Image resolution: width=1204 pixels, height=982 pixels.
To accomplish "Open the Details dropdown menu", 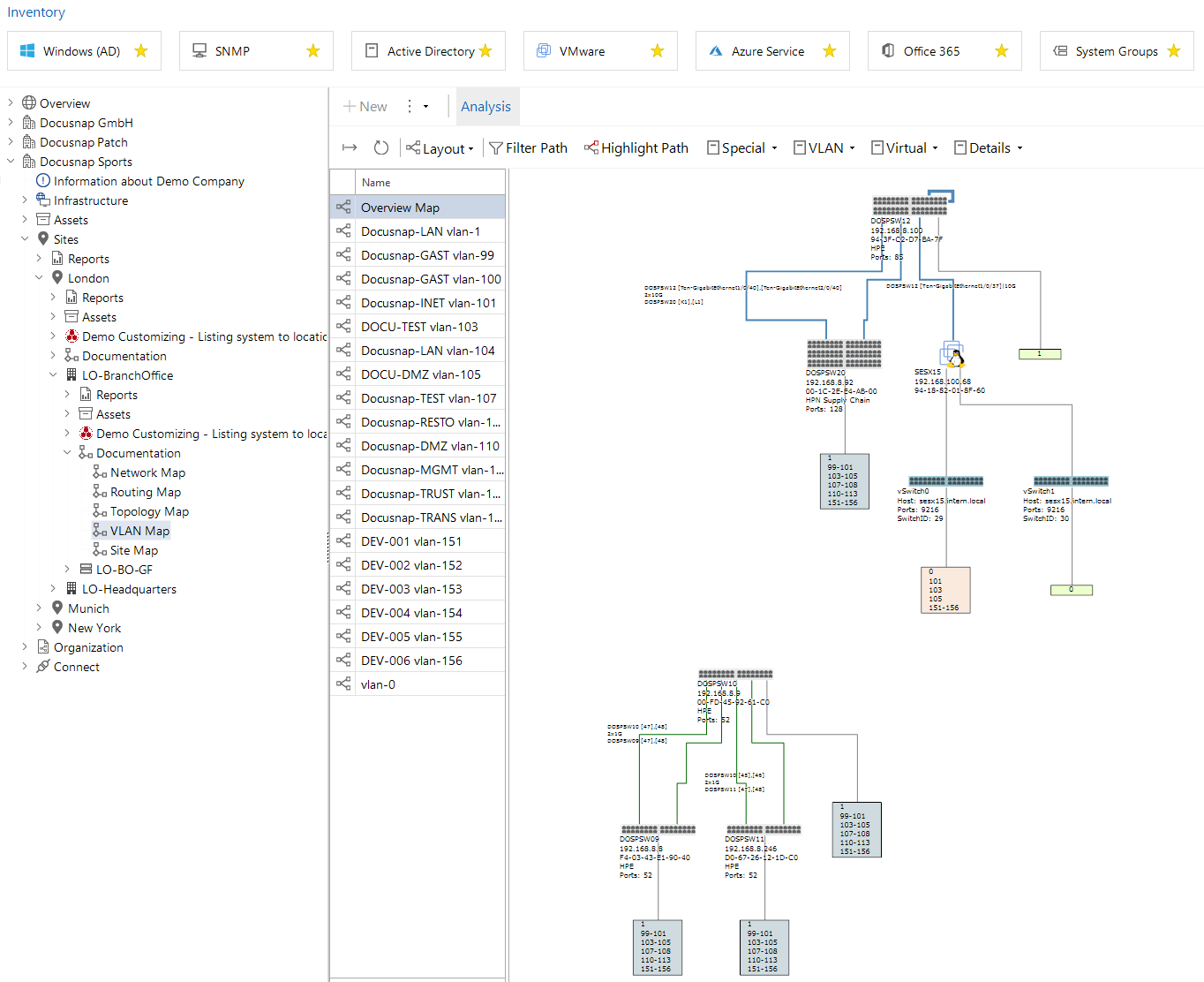I will pyautogui.click(x=989, y=148).
